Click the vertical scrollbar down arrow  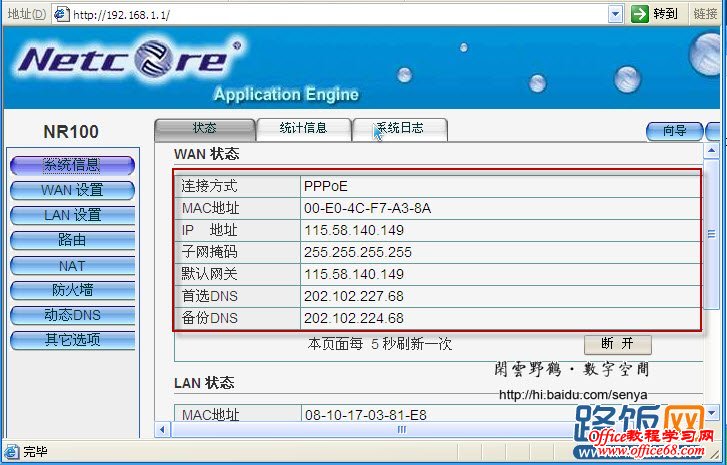point(711,412)
